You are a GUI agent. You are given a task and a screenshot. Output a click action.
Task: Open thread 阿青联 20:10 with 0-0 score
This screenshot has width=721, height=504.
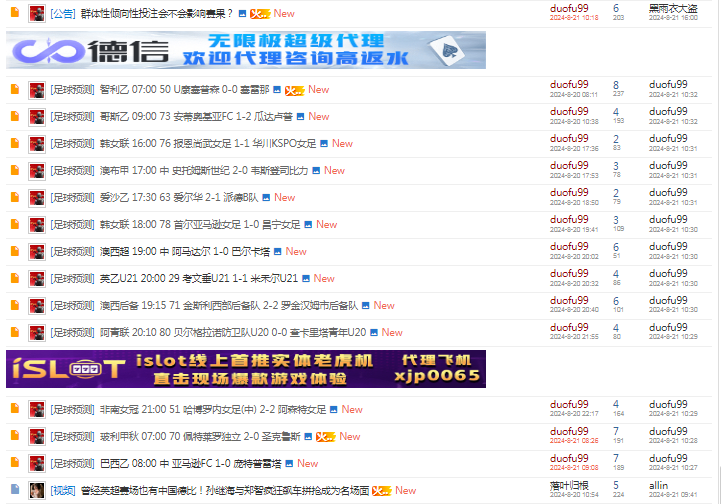click(233, 332)
